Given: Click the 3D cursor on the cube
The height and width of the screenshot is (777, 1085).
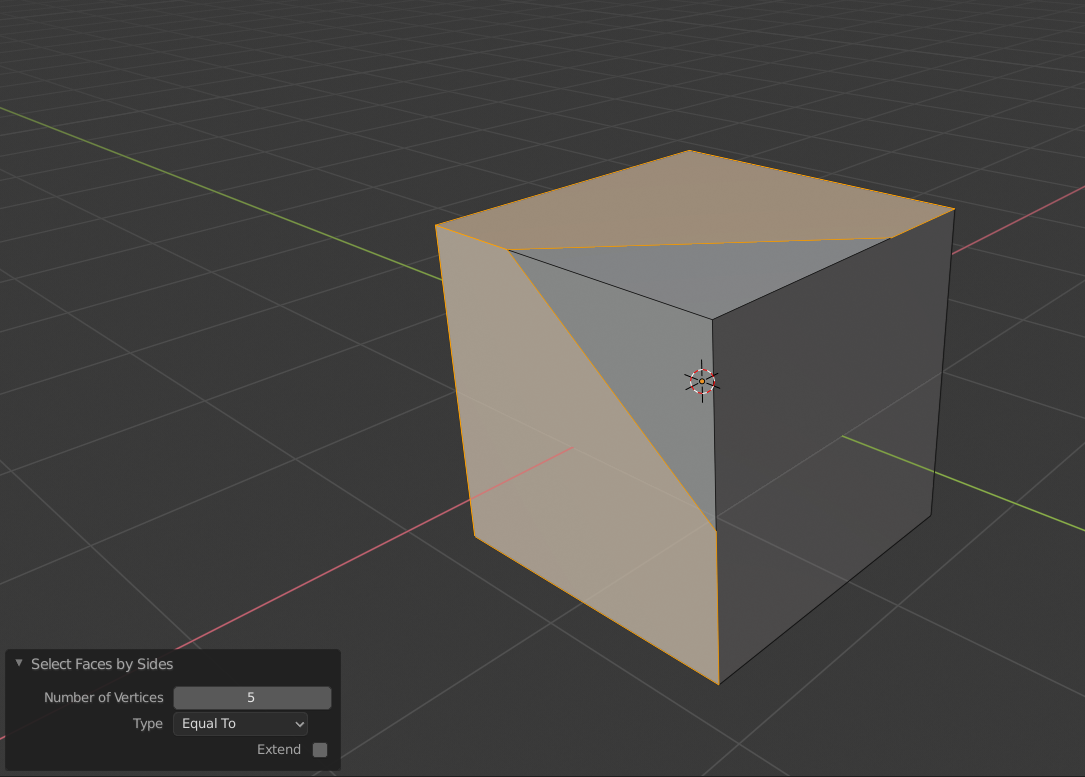Looking at the screenshot, I should pyautogui.click(x=702, y=381).
